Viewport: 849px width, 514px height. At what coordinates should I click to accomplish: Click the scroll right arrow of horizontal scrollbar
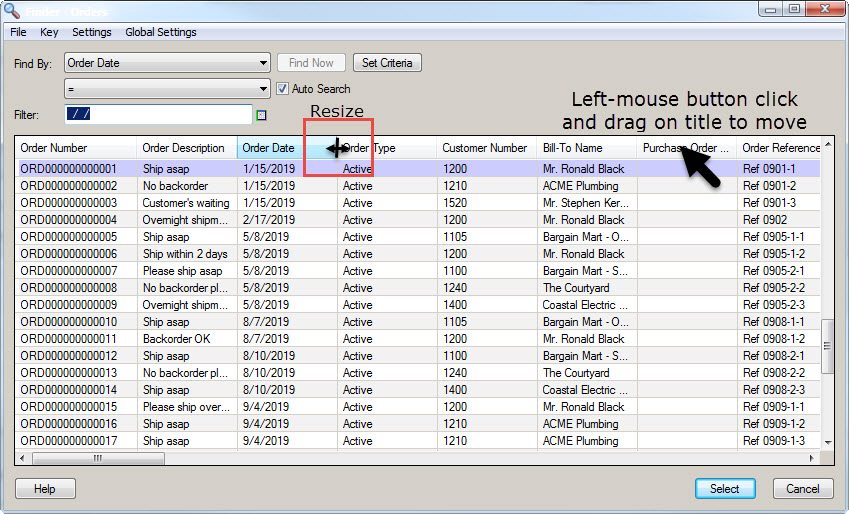coord(812,458)
